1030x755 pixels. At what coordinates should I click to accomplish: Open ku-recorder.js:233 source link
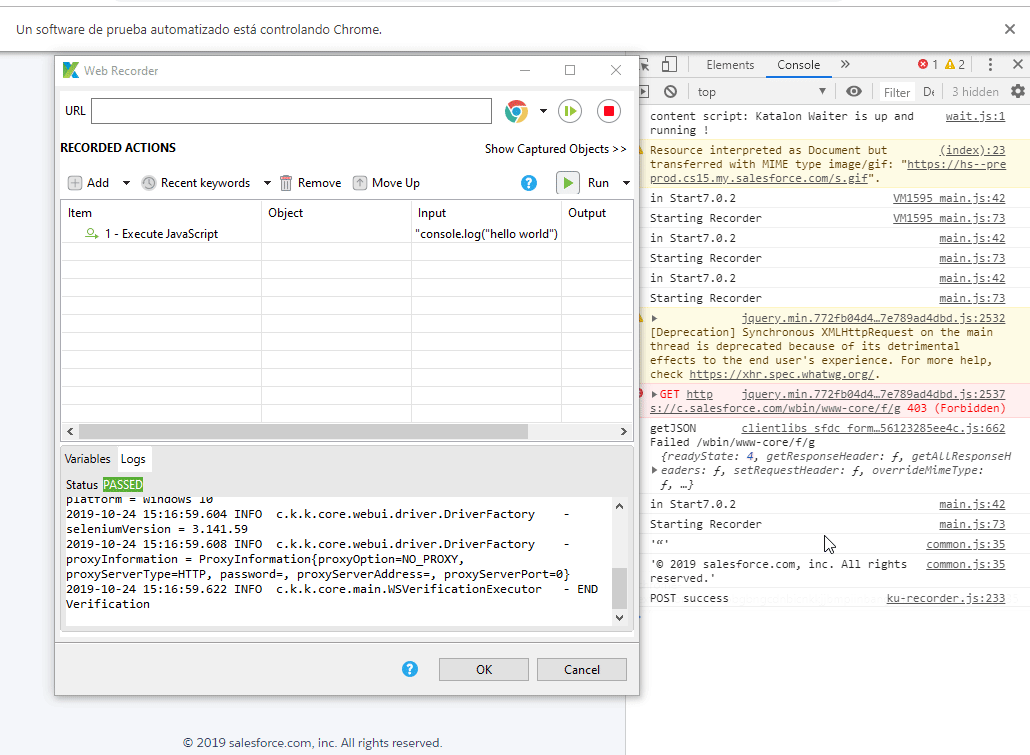coord(945,598)
